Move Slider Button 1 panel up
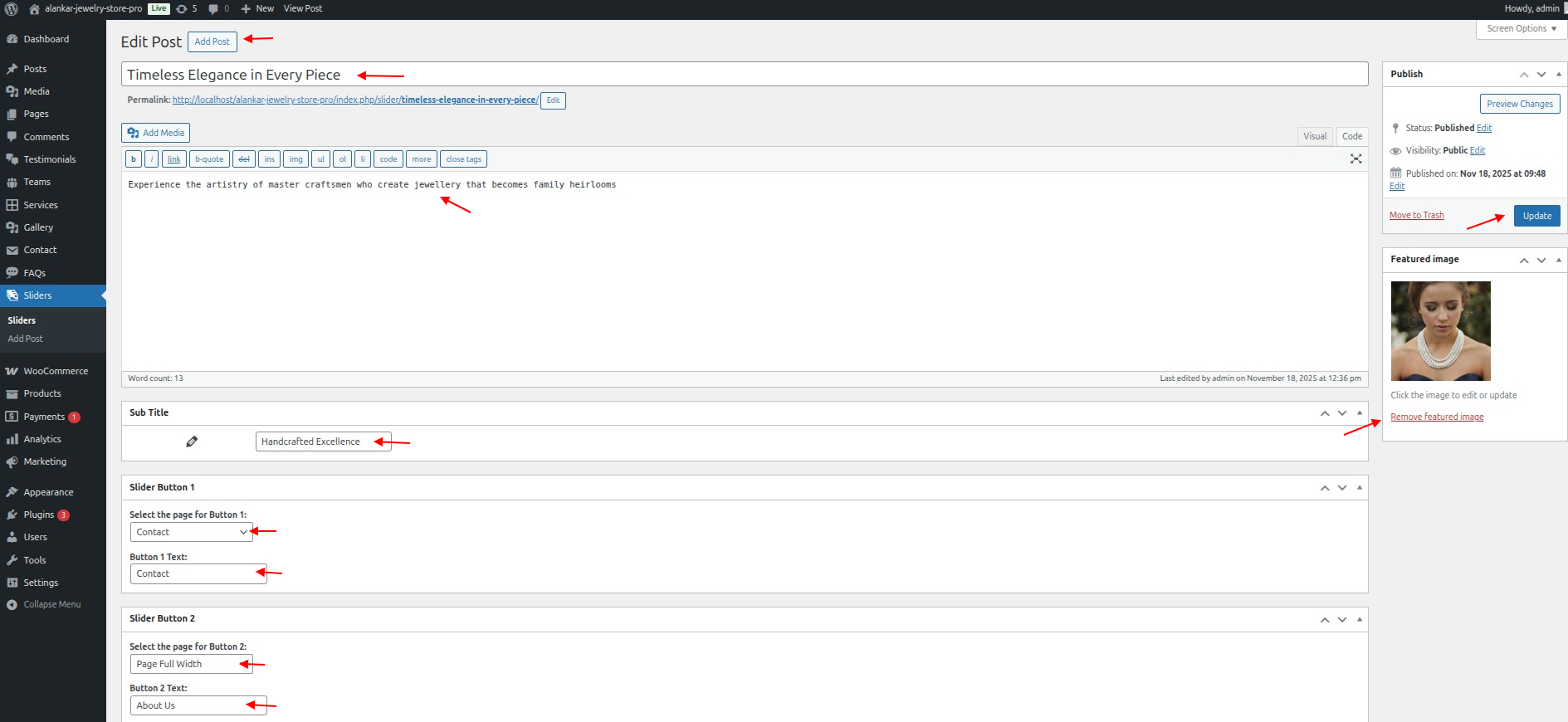The height and width of the screenshot is (722, 1568). tap(1325, 488)
